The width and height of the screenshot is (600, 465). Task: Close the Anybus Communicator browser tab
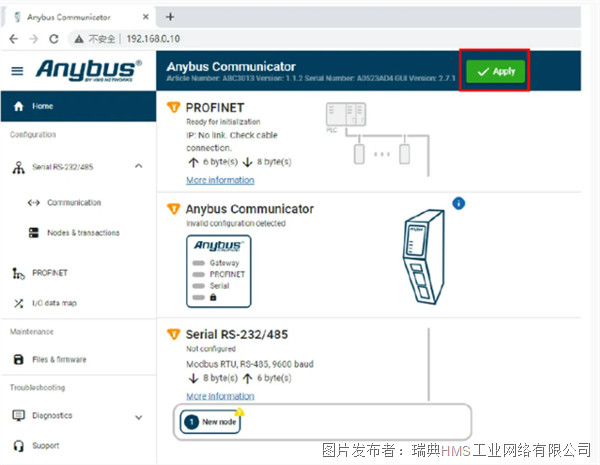[145, 17]
